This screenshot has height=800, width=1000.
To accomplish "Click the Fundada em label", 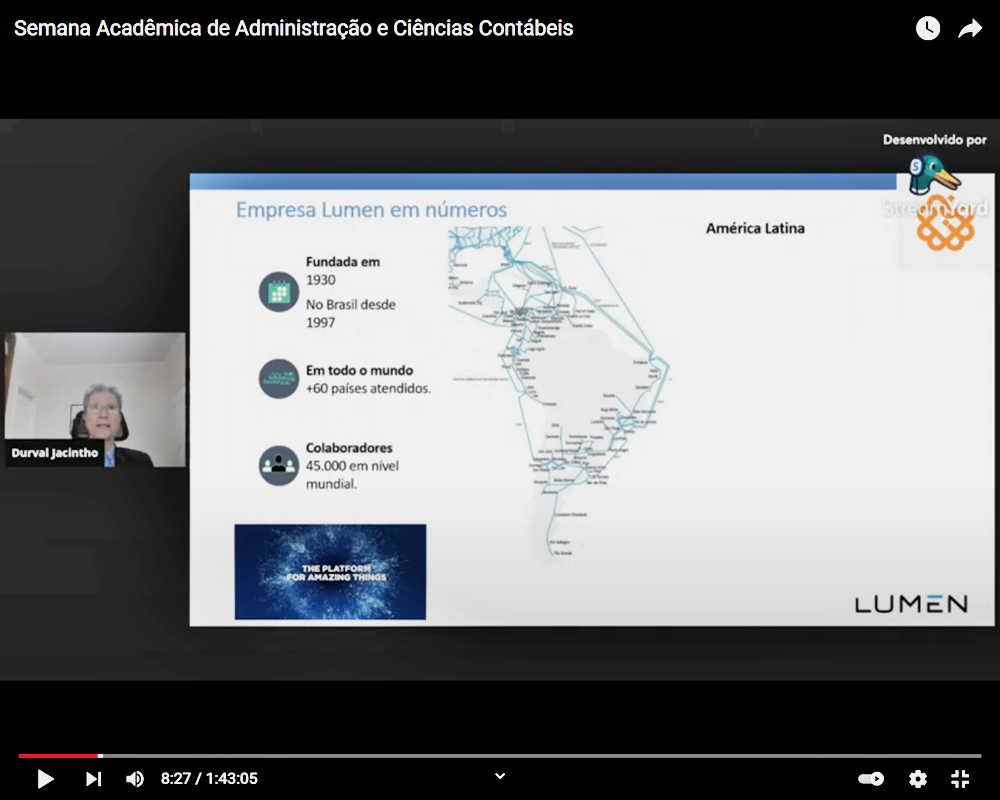I will click(x=342, y=262).
